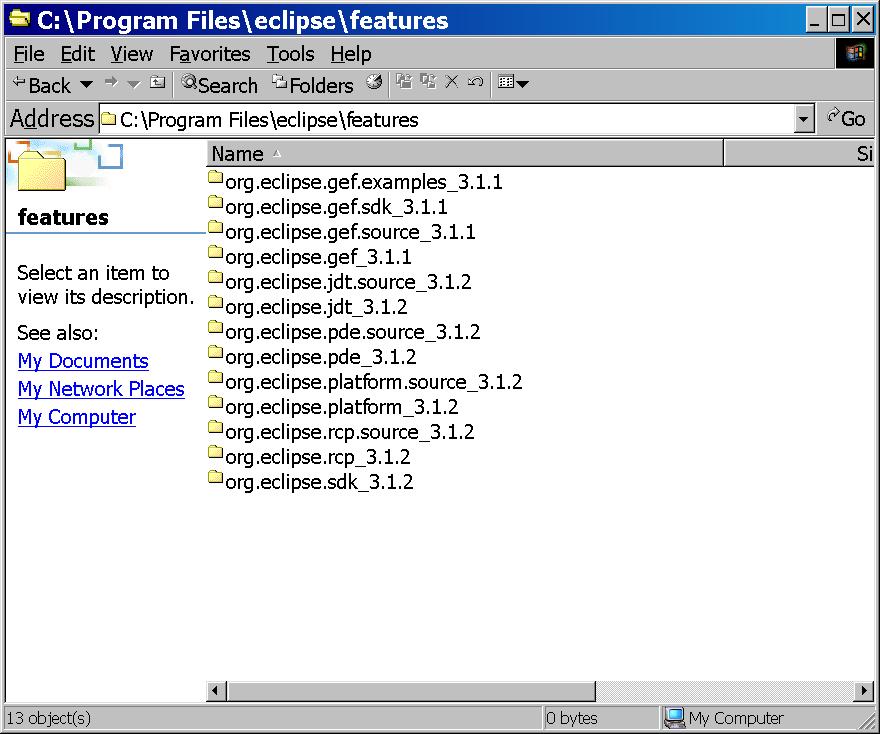
Task: Sort files by the Name column header
Action: [464, 154]
